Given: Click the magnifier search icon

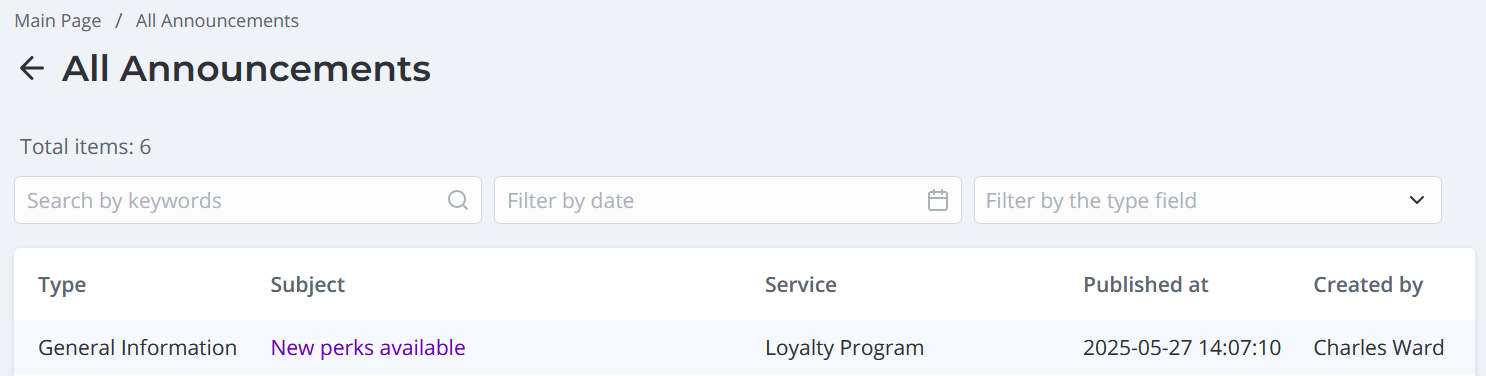Looking at the screenshot, I should 458,200.
